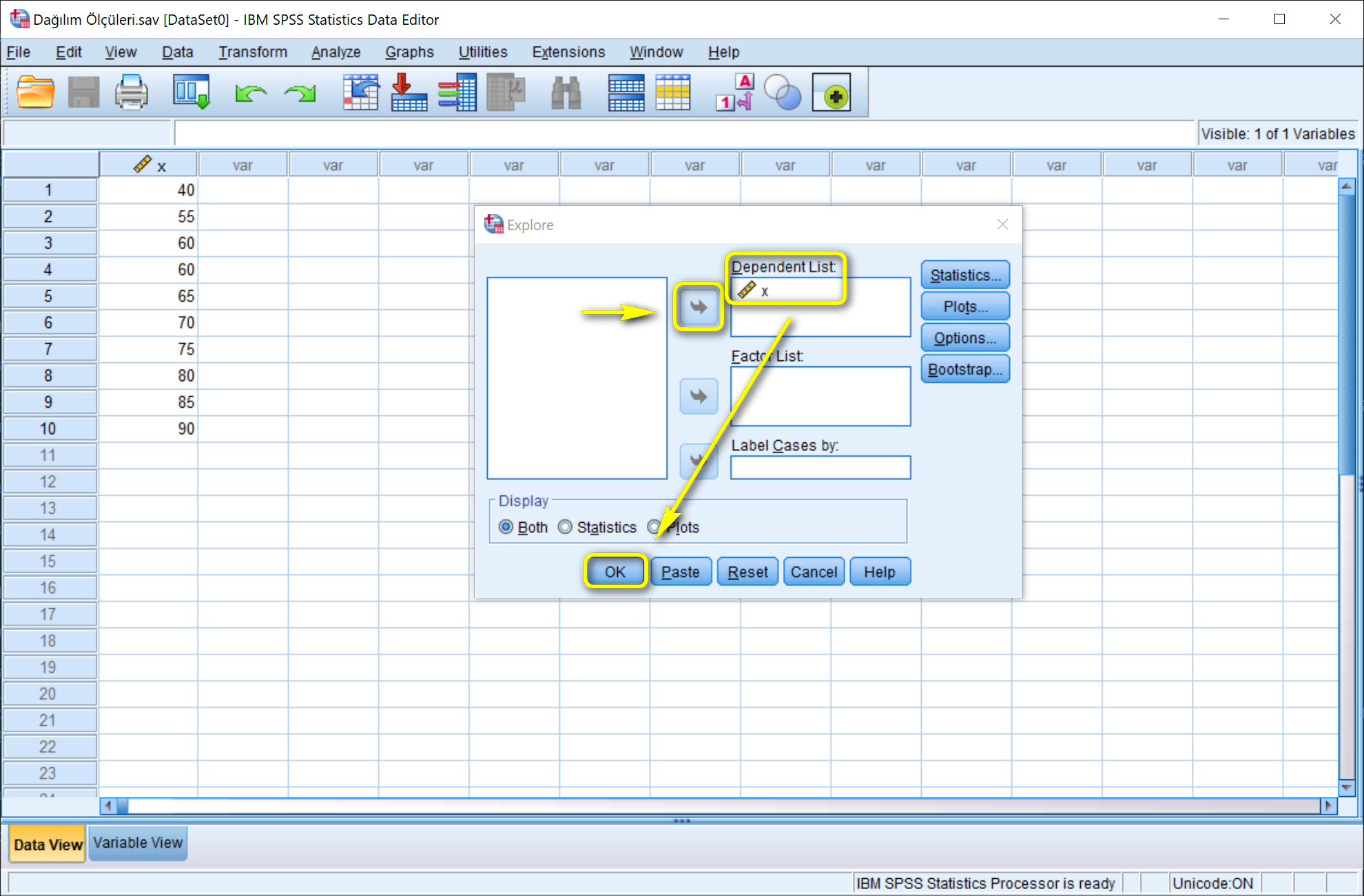Viewport: 1364px width, 896px height.
Task: Click OK in the Explore dialog
Action: (615, 572)
